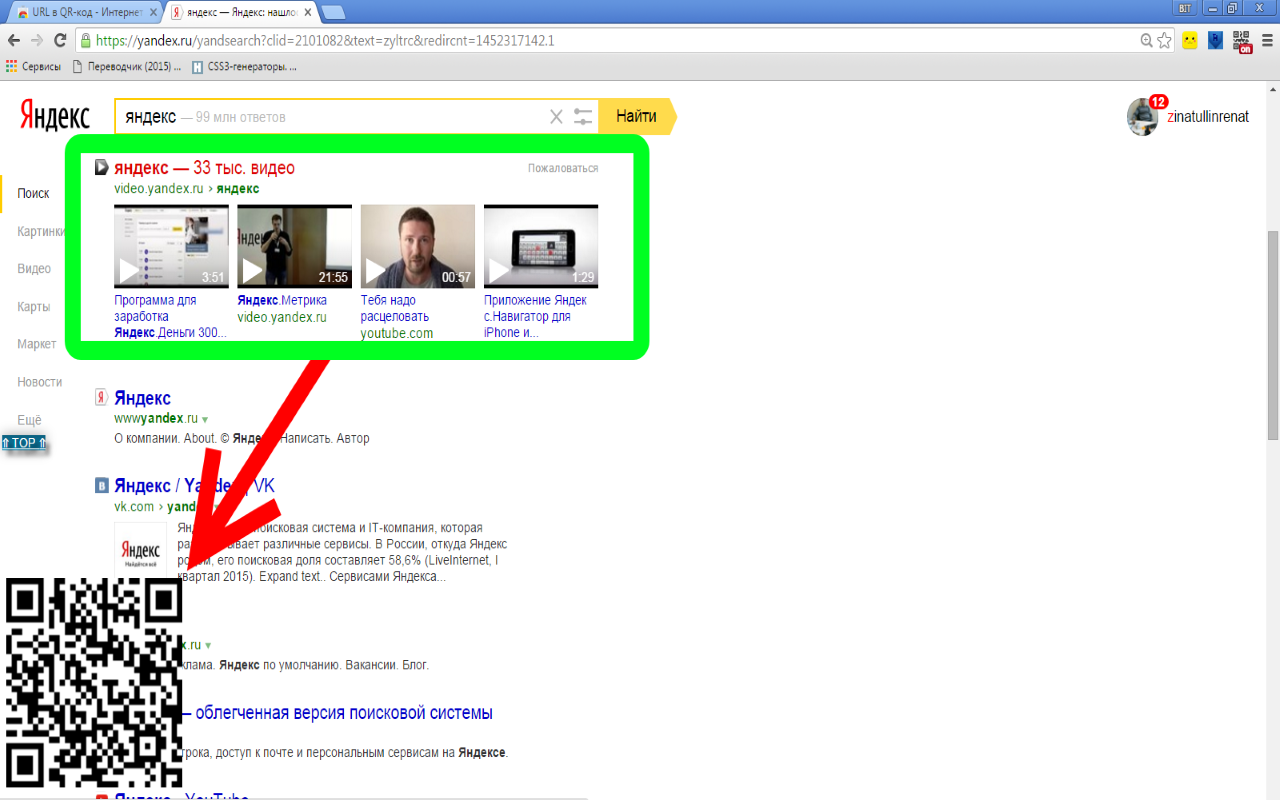Open the Chrome hamburger menu
Screen dimensions: 1280x800
[1266, 41]
